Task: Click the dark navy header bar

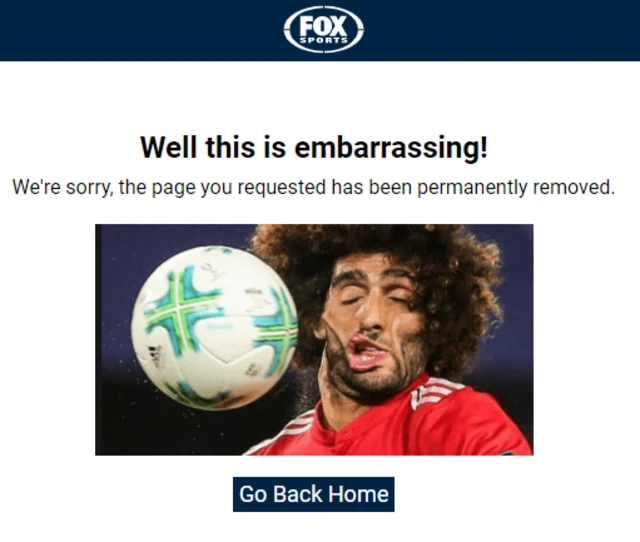Action: (320, 31)
